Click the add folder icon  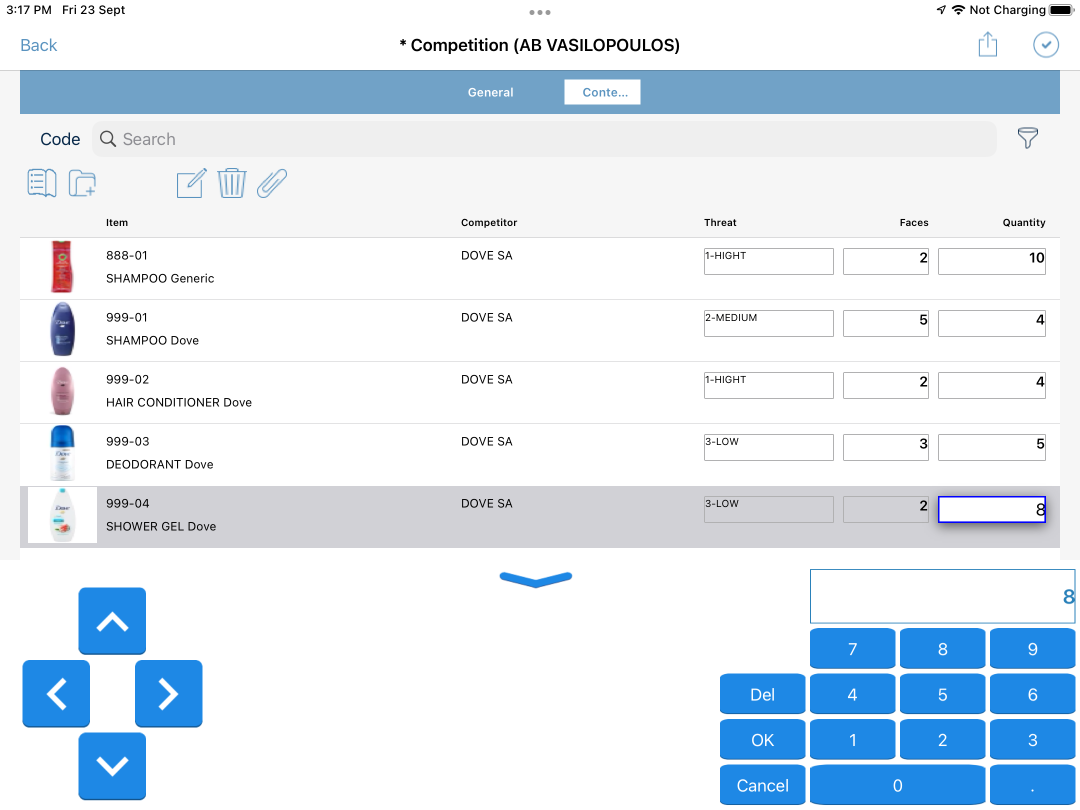[82, 183]
